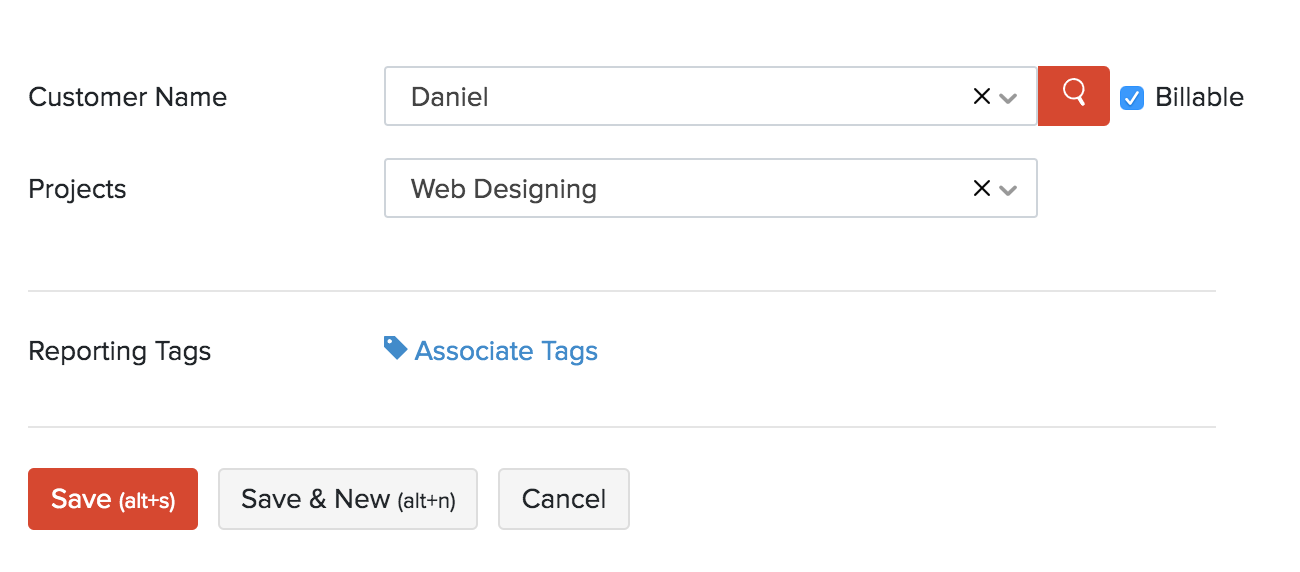This screenshot has height=572, width=1300.
Task: Click into the Daniel customer field
Action: point(680,96)
